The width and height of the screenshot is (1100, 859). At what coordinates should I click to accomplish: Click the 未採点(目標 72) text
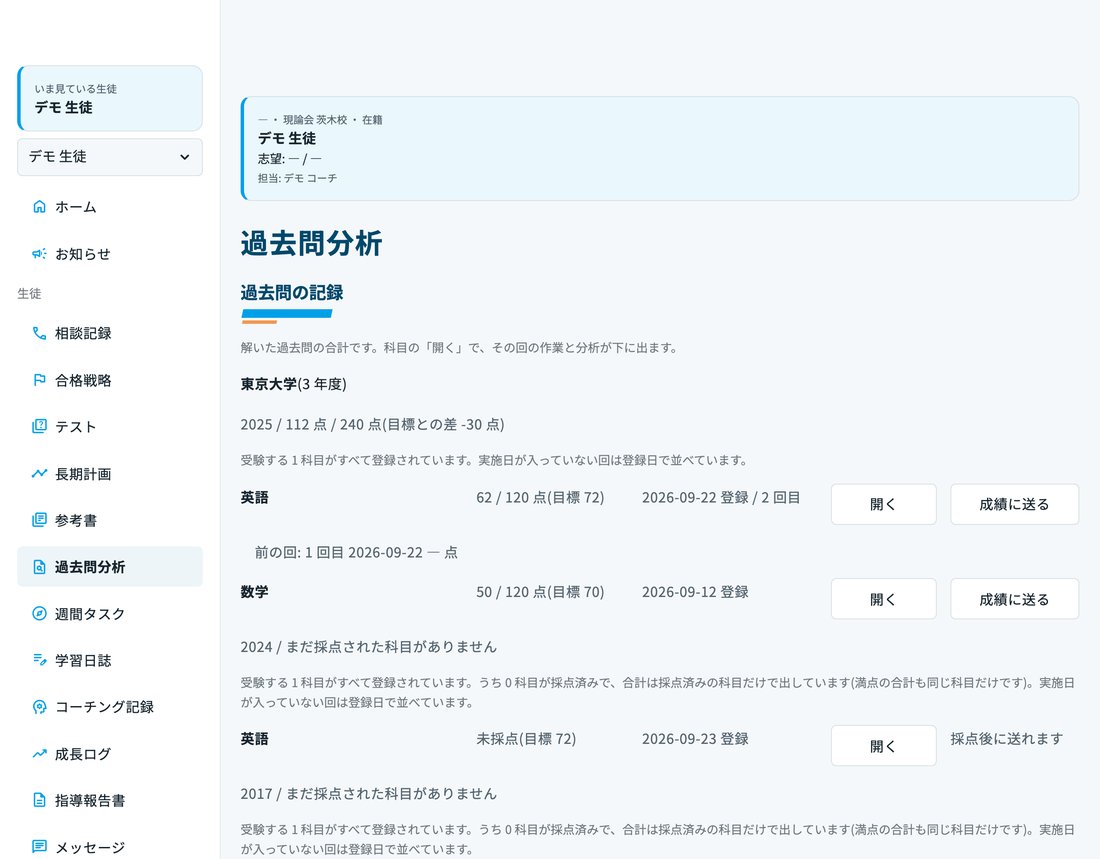pyautogui.click(x=526, y=738)
